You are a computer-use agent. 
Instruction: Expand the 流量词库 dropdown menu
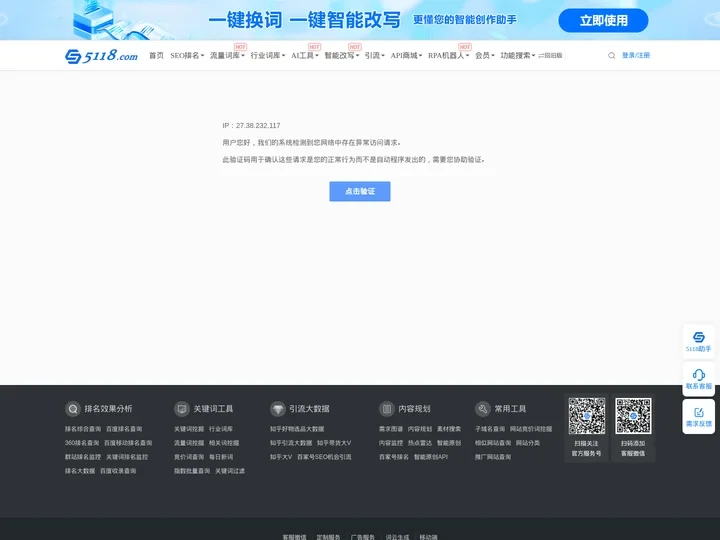[227, 56]
